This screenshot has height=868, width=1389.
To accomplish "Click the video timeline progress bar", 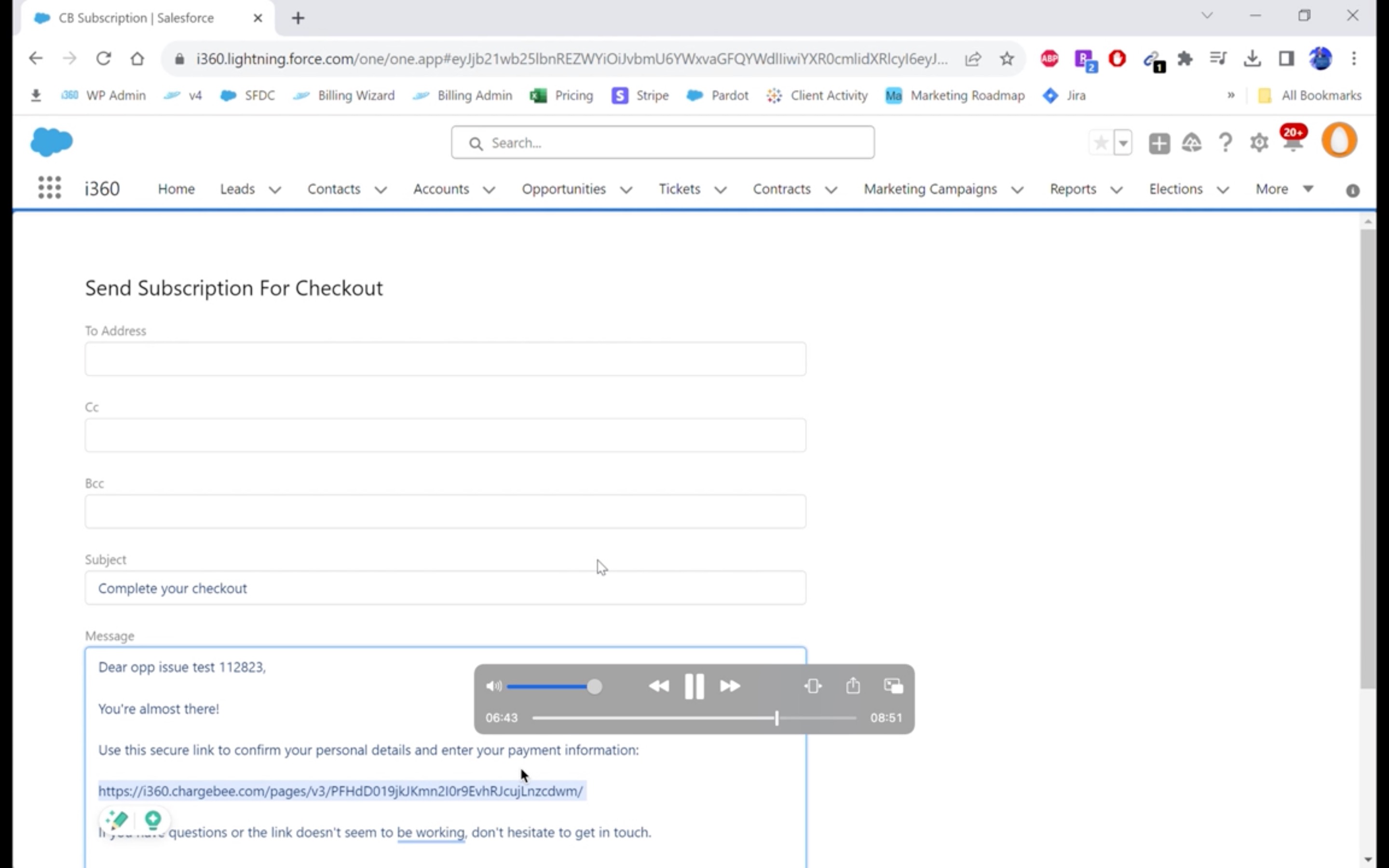I will coord(654,718).
